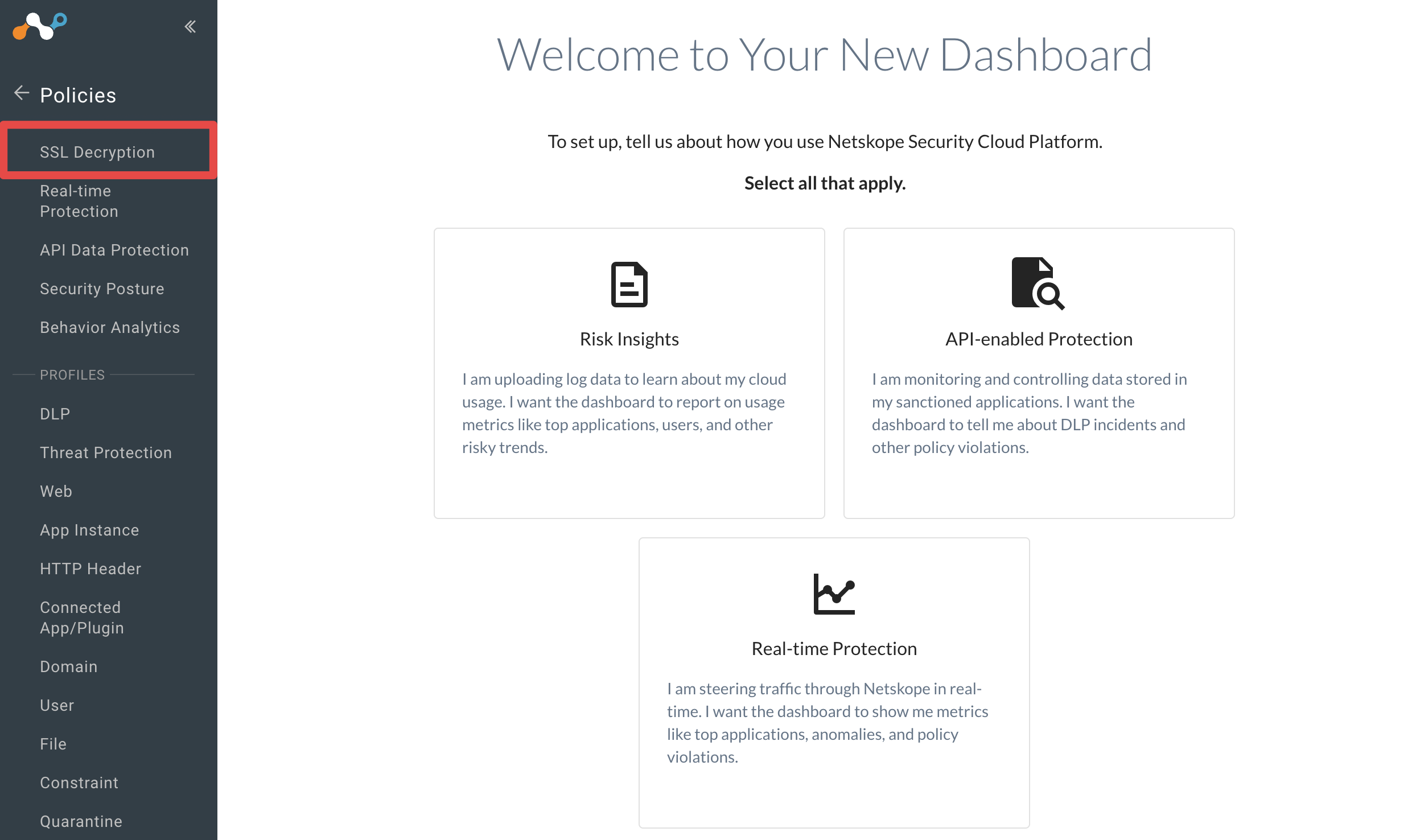This screenshot has height=840, width=1416.
Task: Open Real-time Protection in sidebar menu
Action: tap(79, 201)
